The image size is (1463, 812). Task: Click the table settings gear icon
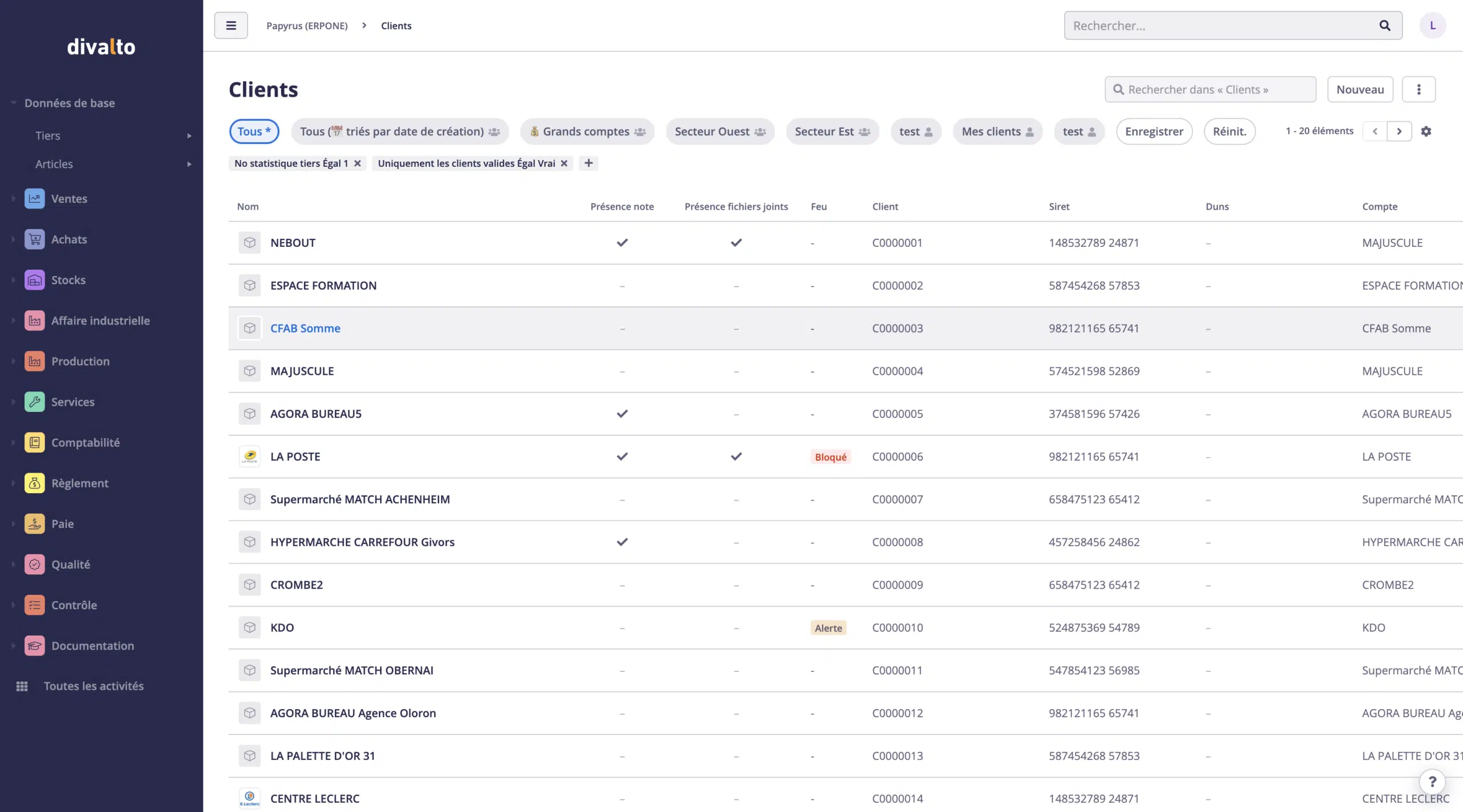click(x=1426, y=131)
